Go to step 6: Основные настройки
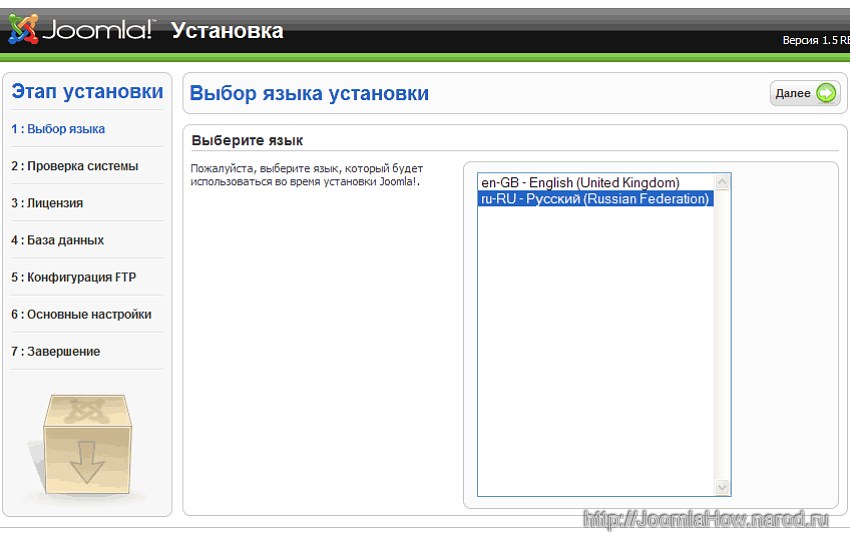The width and height of the screenshot is (850, 536). coord(81,314)
